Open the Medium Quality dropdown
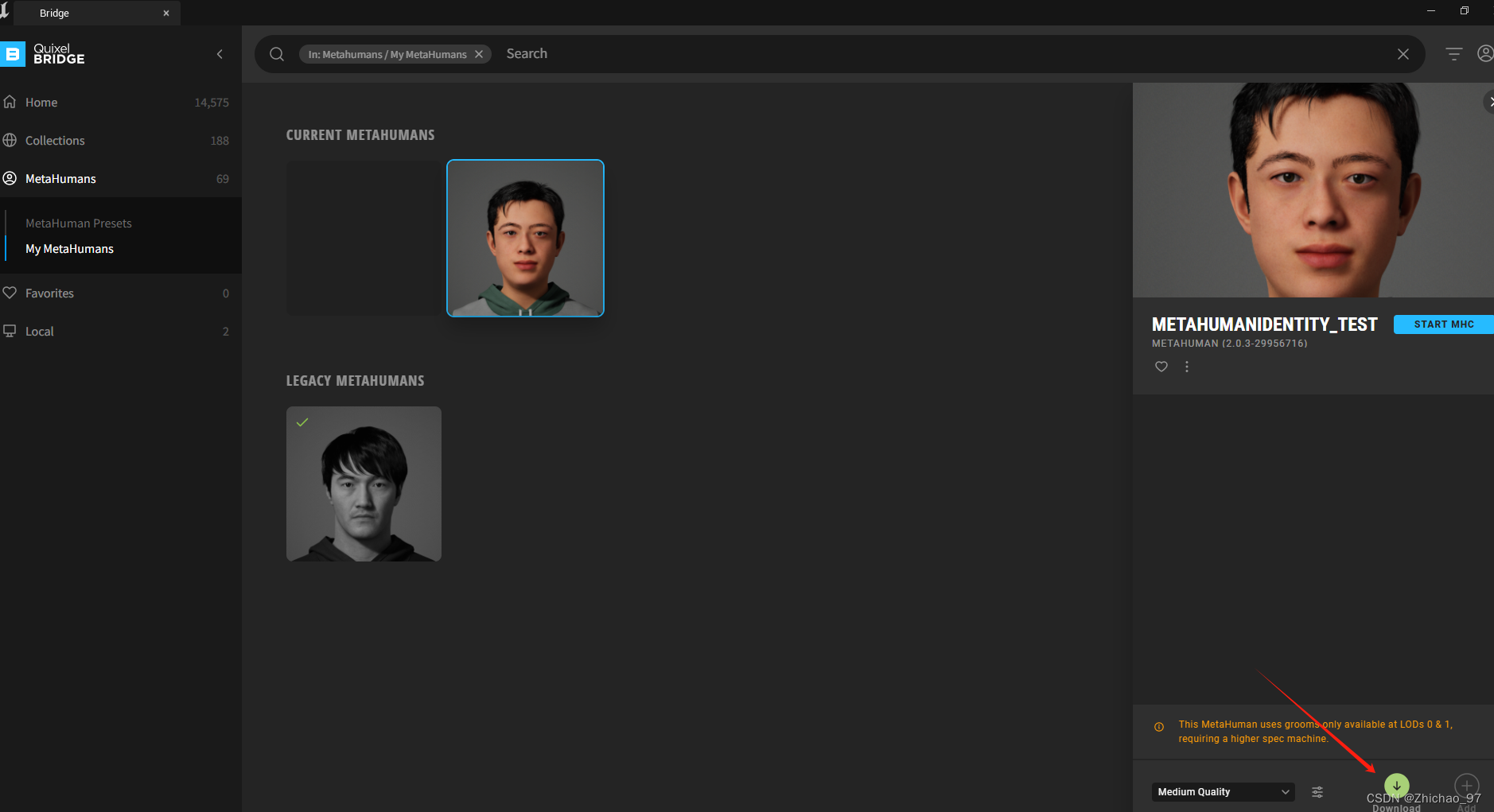Screen dimensions: 1494x812 [1223, 792]
